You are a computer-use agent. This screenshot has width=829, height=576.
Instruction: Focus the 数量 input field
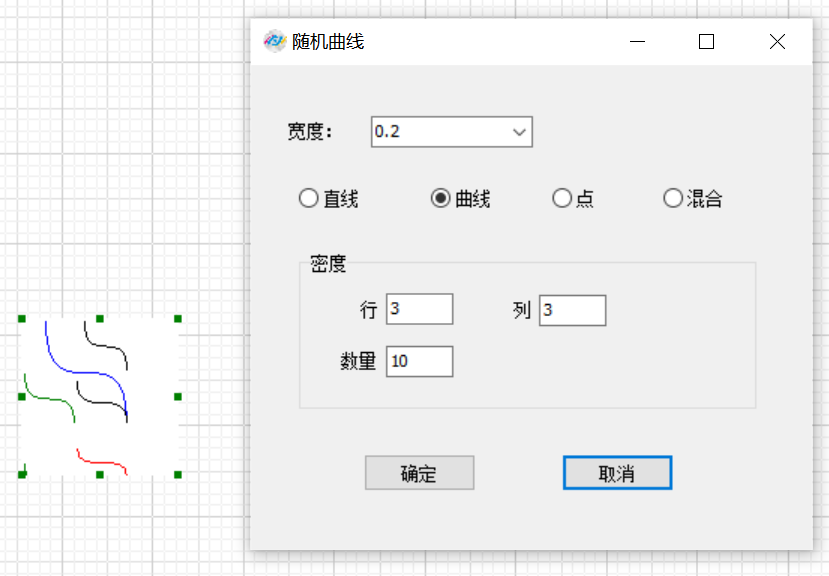(x=419, y=361)
